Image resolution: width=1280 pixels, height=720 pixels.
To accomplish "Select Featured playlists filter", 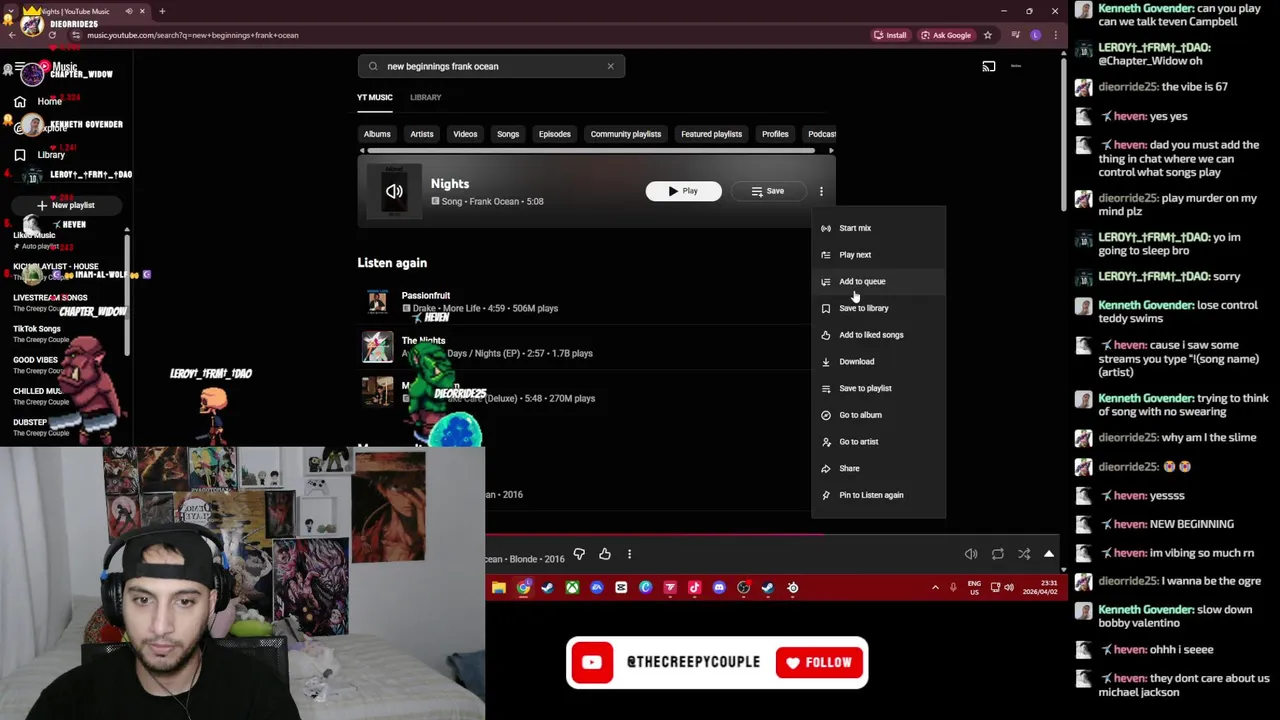I will [x=712, y=134].
